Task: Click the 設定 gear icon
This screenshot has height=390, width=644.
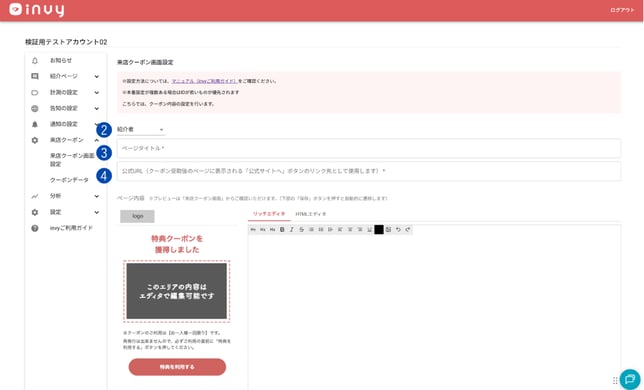Action: tap(35, 212)
